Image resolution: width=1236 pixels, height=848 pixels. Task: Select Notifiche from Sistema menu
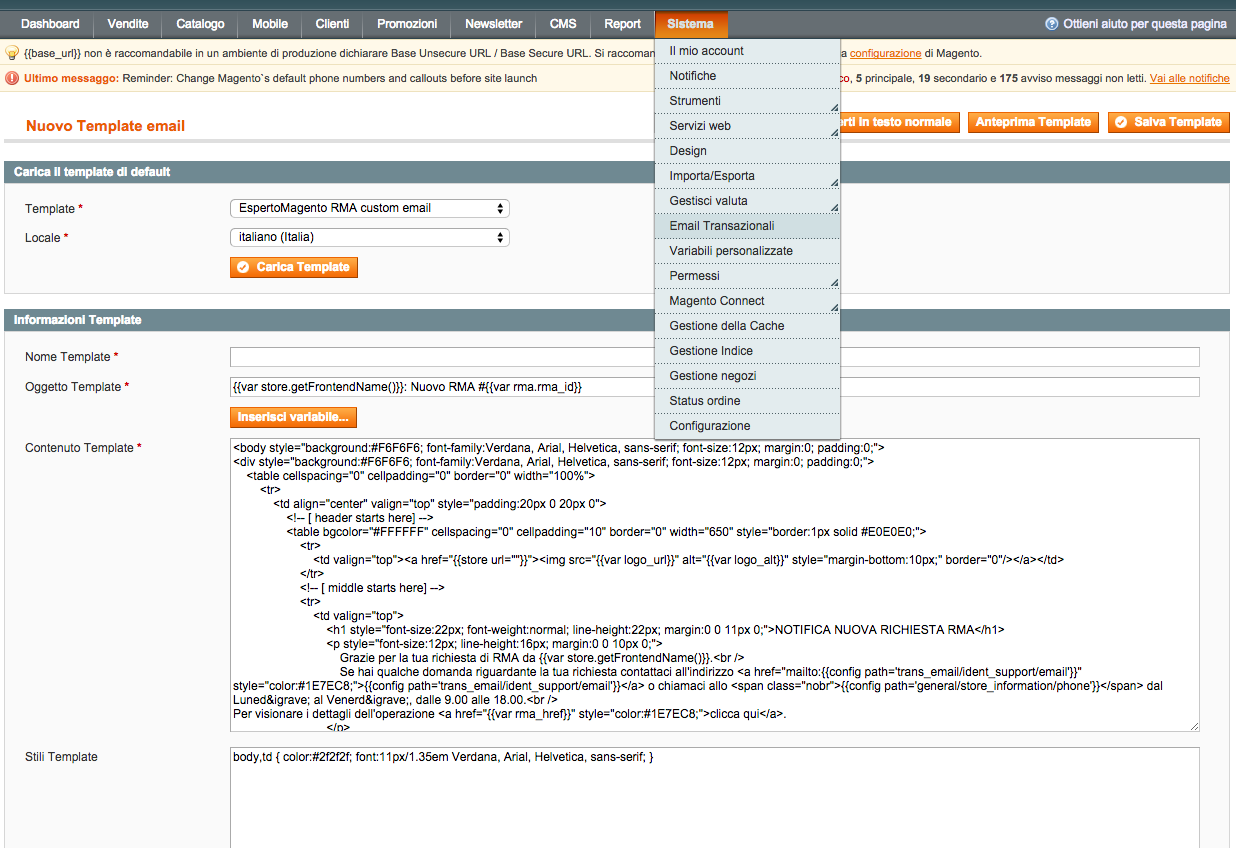pos(747,76)
